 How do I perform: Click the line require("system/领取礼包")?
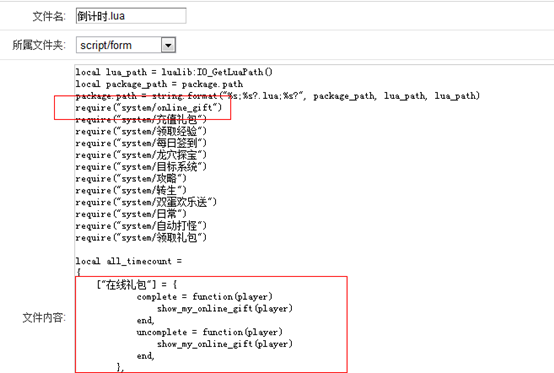141,238
